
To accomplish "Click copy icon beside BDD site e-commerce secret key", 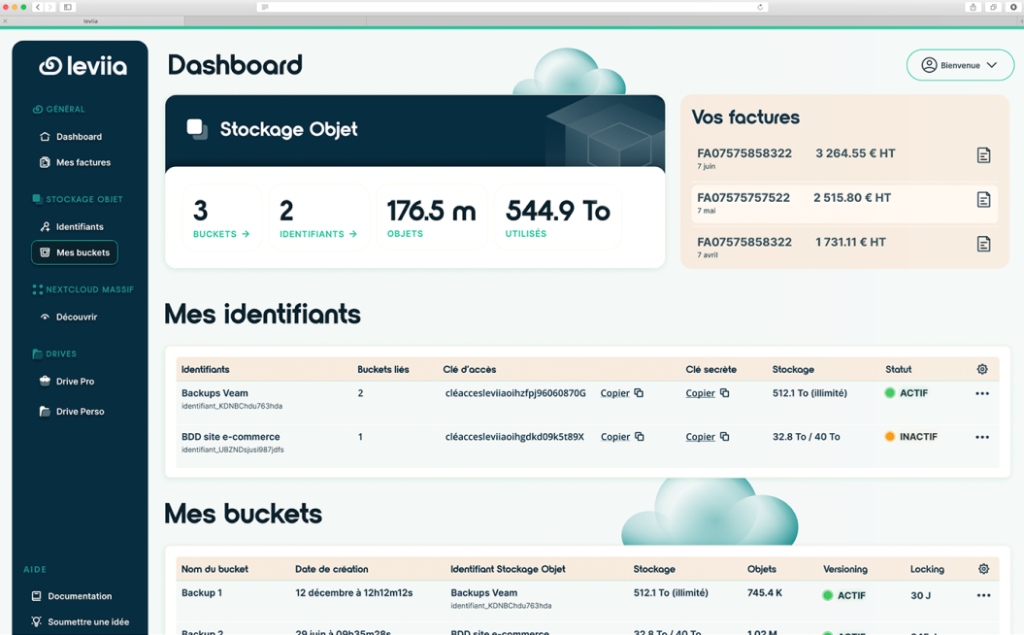I will pyautogui.click(x=725, y=437).
